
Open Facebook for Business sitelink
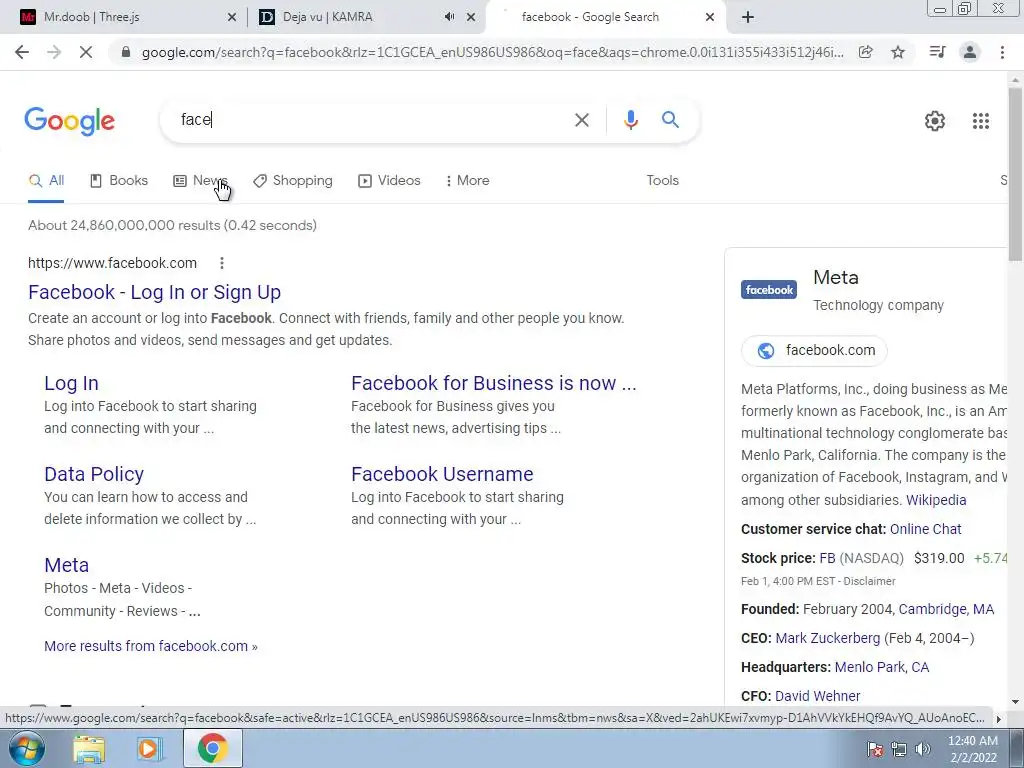pyautogui.click(x=494, y=383)
